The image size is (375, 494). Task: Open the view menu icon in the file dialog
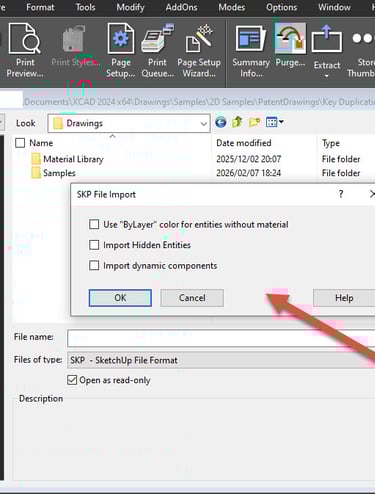[275, 122]
